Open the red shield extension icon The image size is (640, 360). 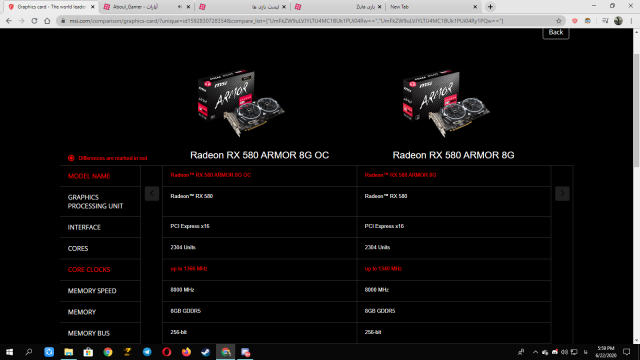575,21
